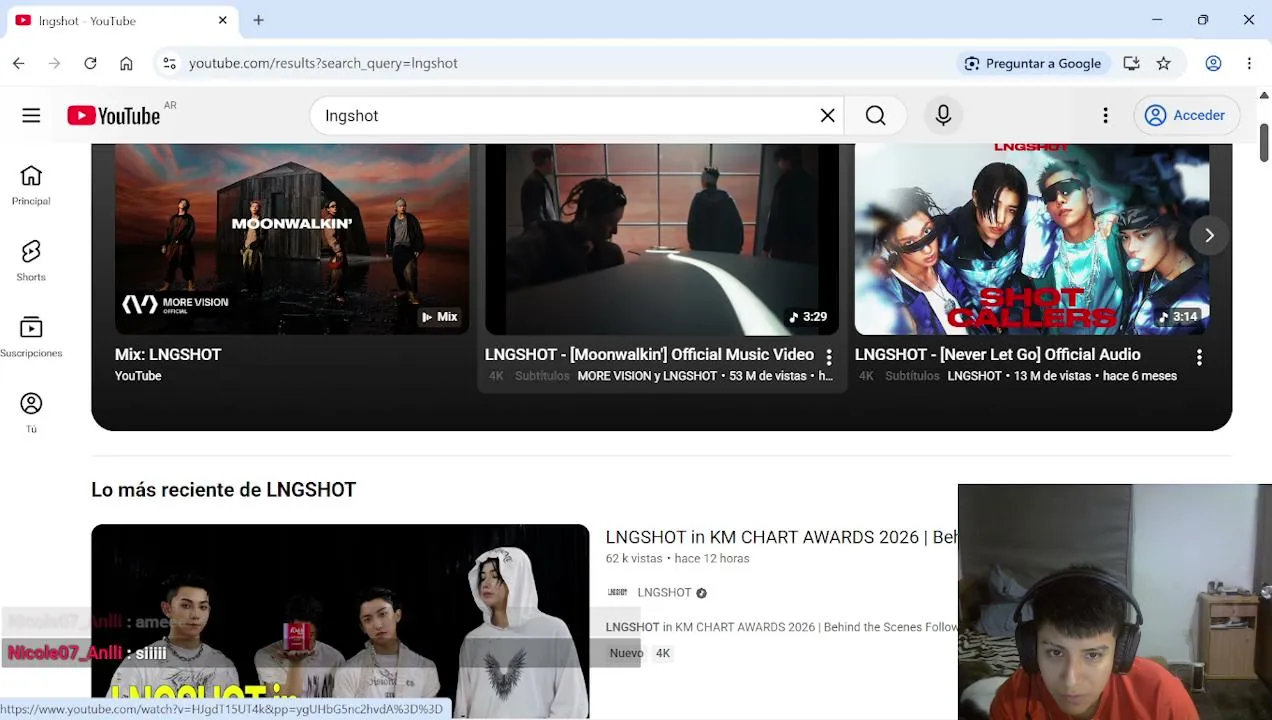
Task: Click the 4K badge under KM CHART video
Action: (663, 653)
